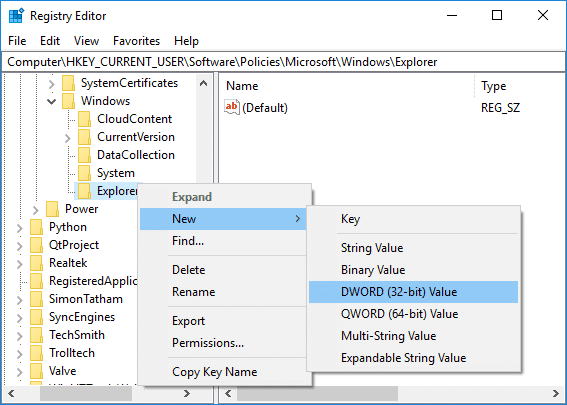567x405 pixels.
Task: Expand the CurrentVersion key
Action: 68,137
